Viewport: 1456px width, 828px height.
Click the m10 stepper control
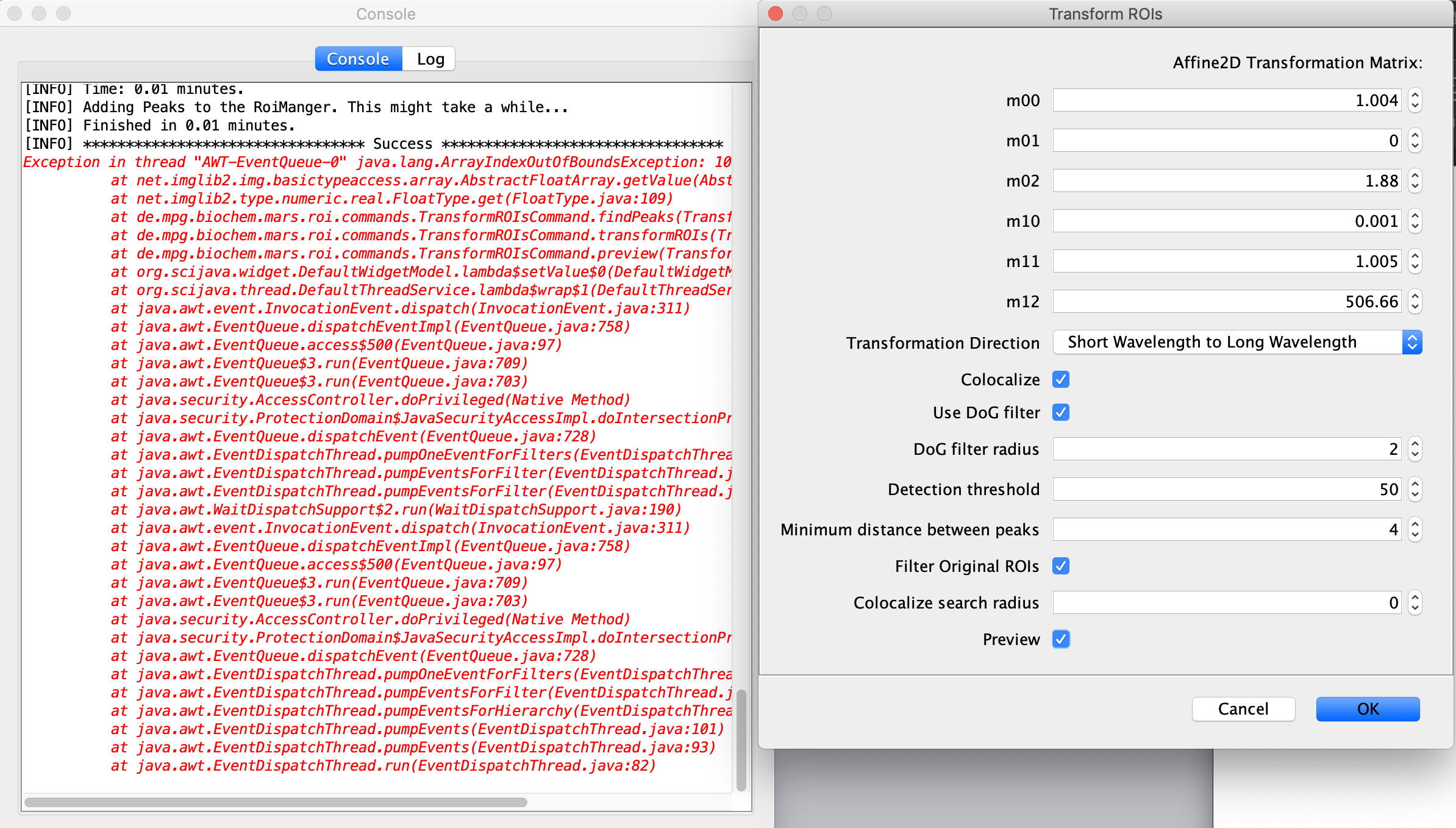point(1415,221)
